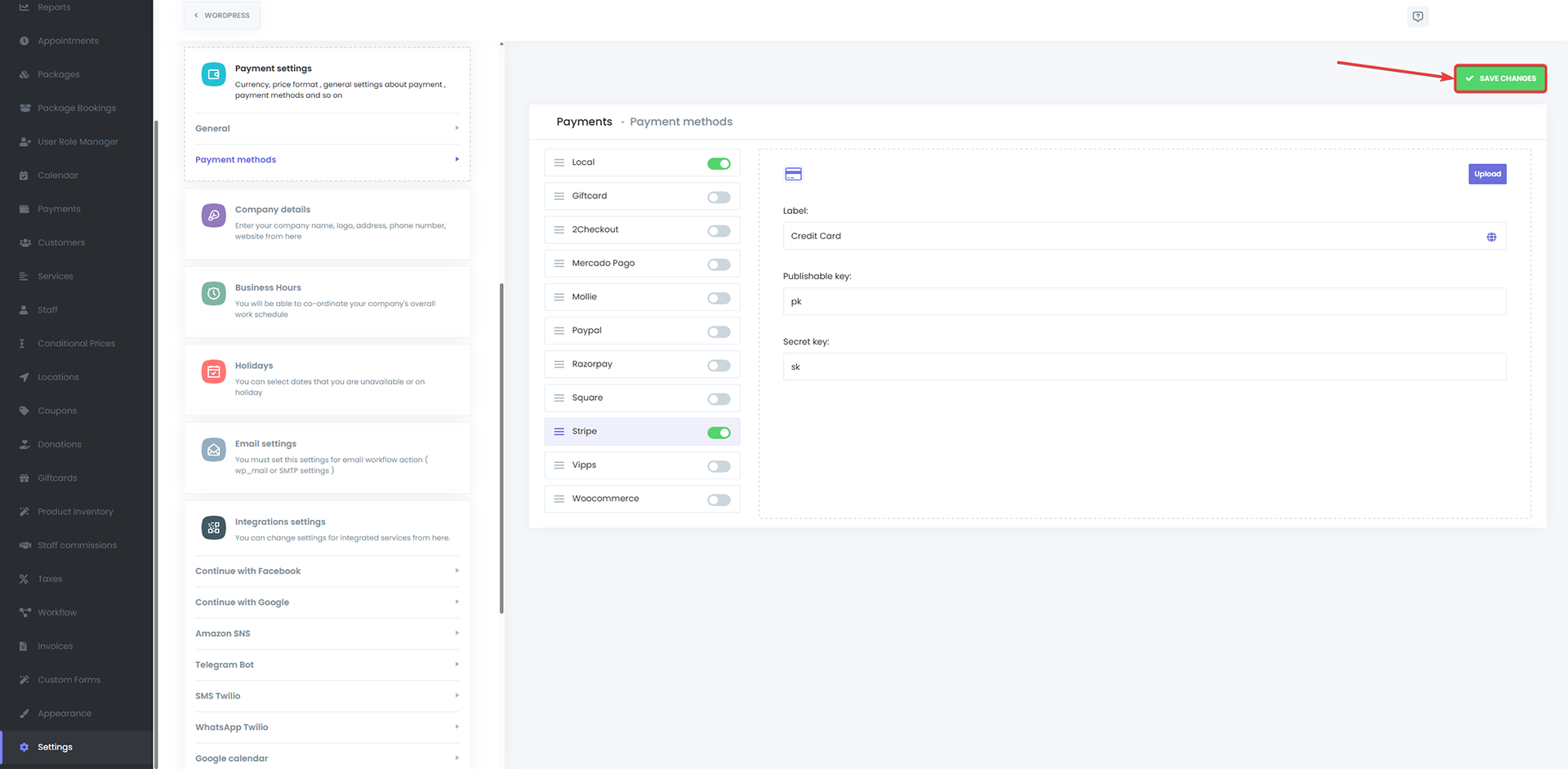Viewport: 1568px width, 769px height.
Task: Turn off the Local payment toggle
Action: click(719, 163)
